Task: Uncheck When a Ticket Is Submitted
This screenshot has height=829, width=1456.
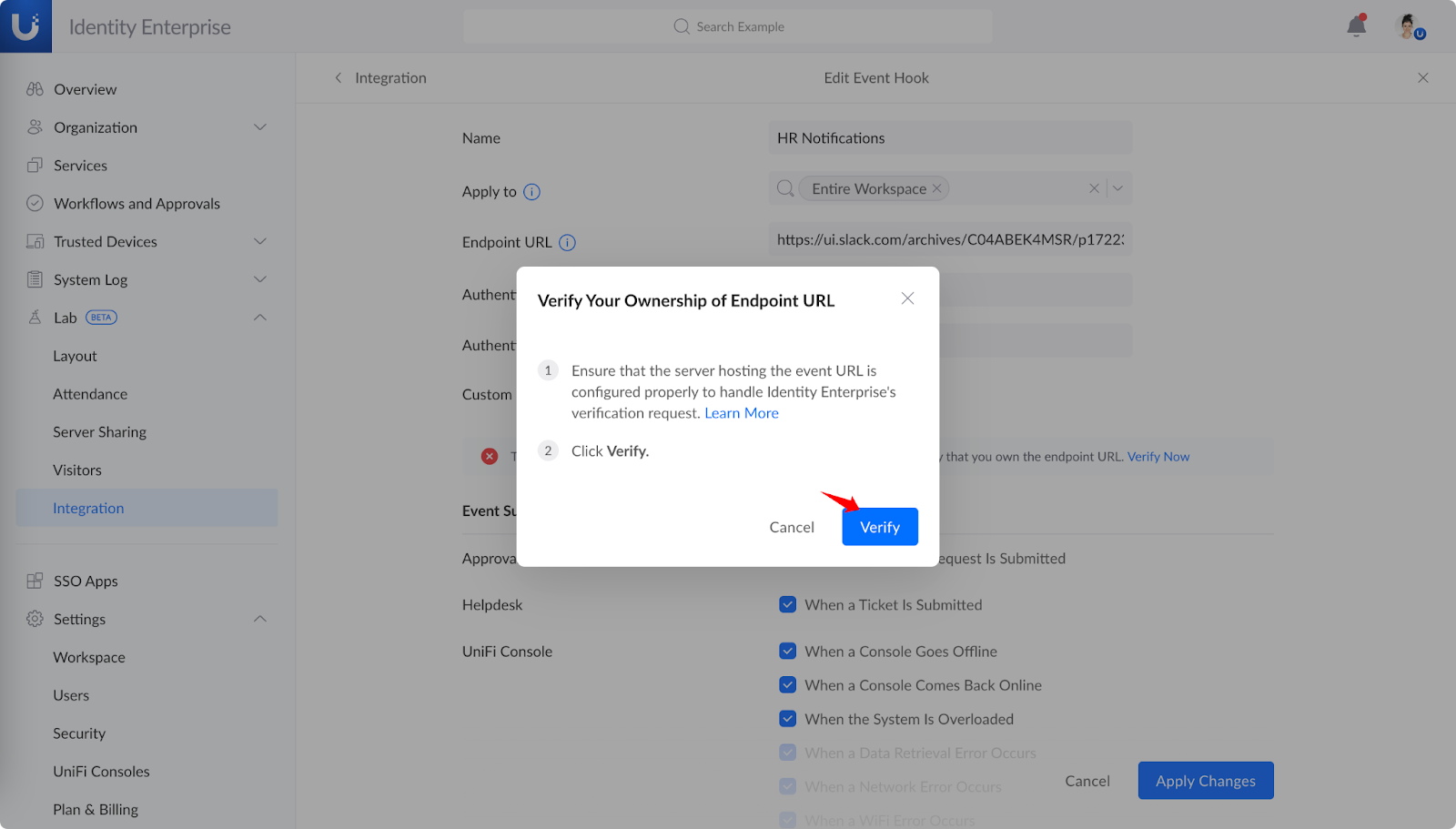Action: pos(788,605)
